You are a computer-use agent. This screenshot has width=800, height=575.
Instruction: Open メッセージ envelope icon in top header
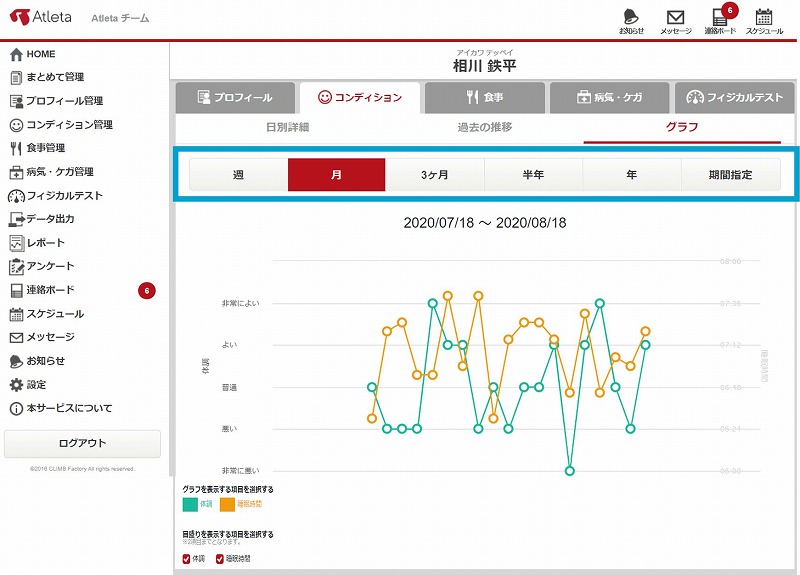pyautogui.click(x=675, y=18)
